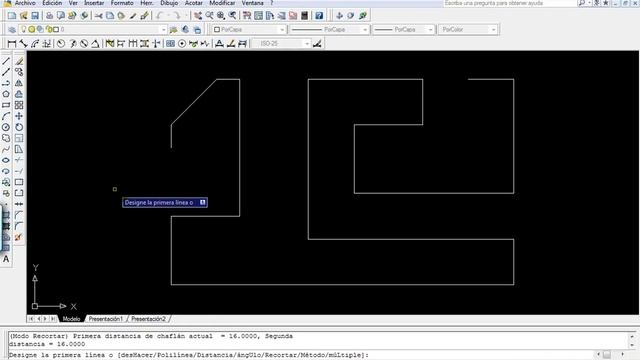
Task: Click the Angular dimension icon
Action: pyautogui.click(x=95, y=44)
